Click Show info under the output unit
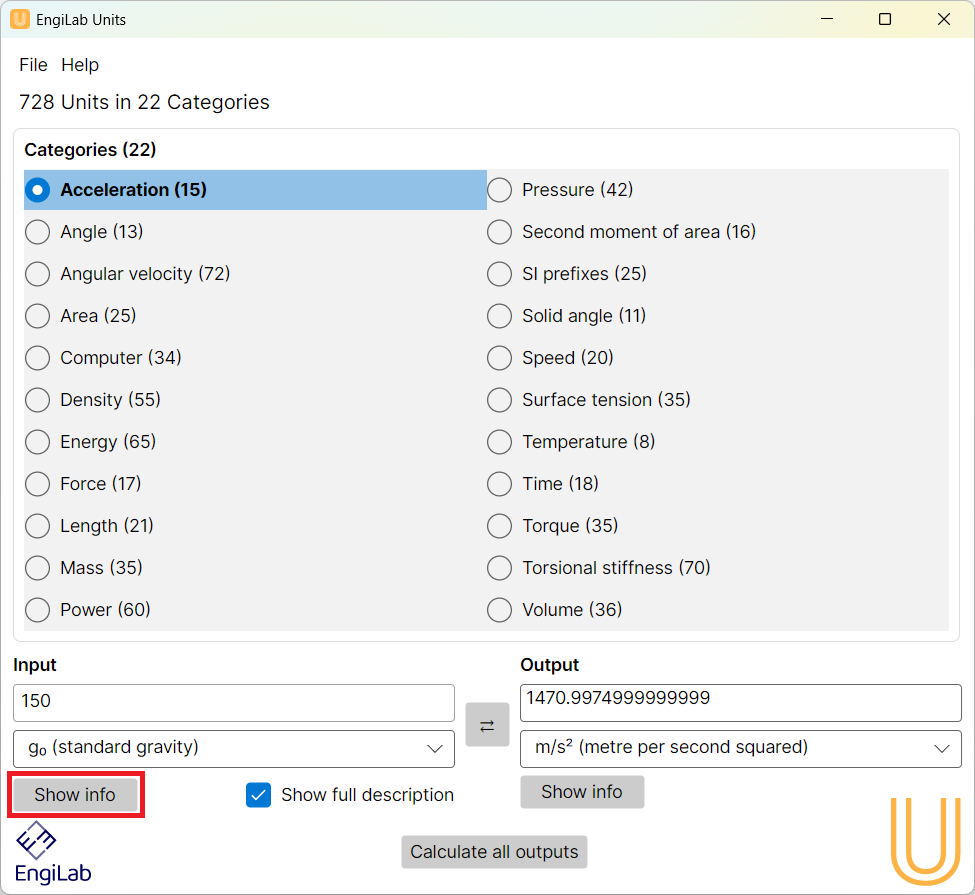975x895 pixels. (582, 792)
